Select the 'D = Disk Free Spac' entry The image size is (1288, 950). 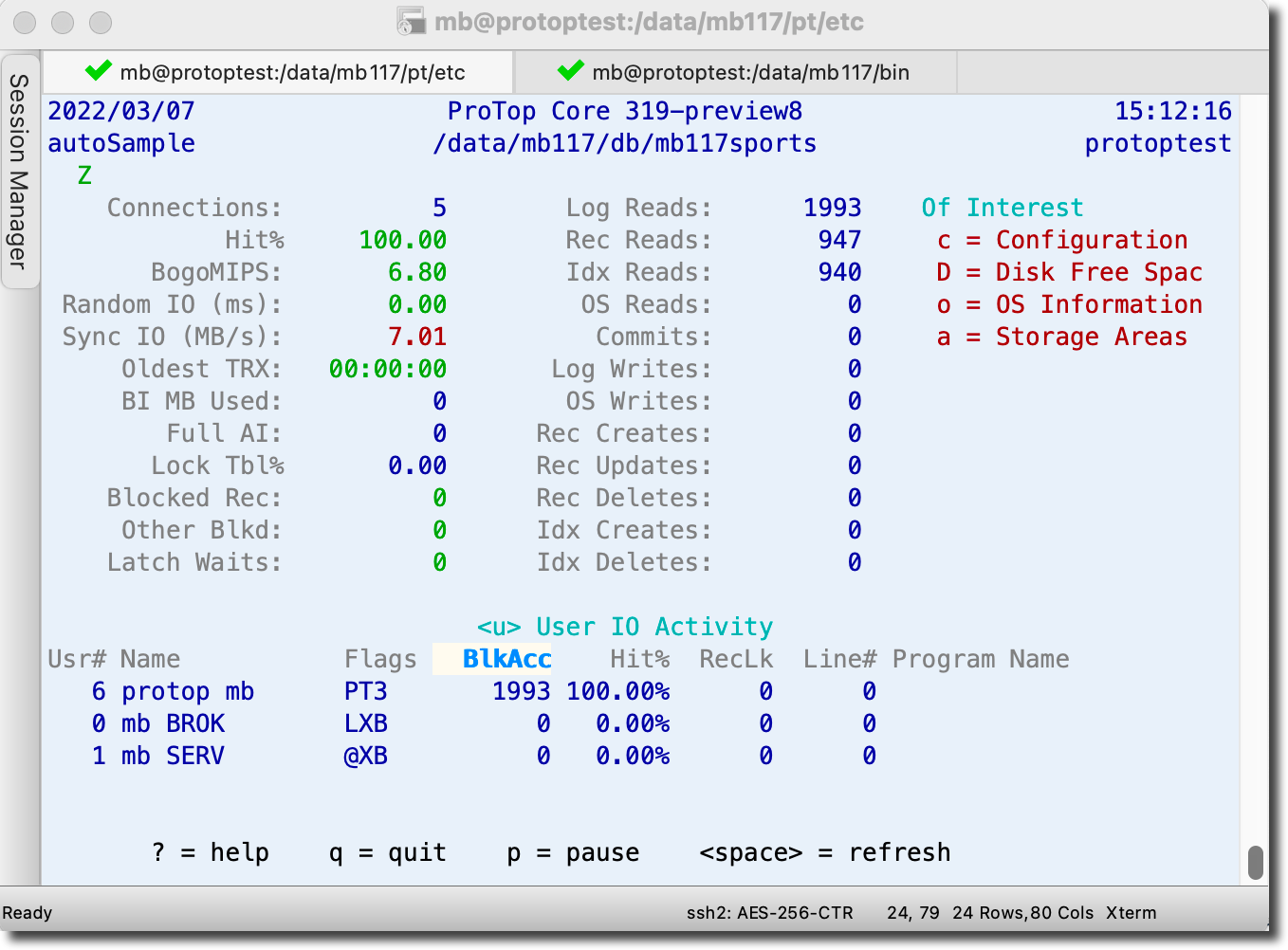pos(1069,273)
